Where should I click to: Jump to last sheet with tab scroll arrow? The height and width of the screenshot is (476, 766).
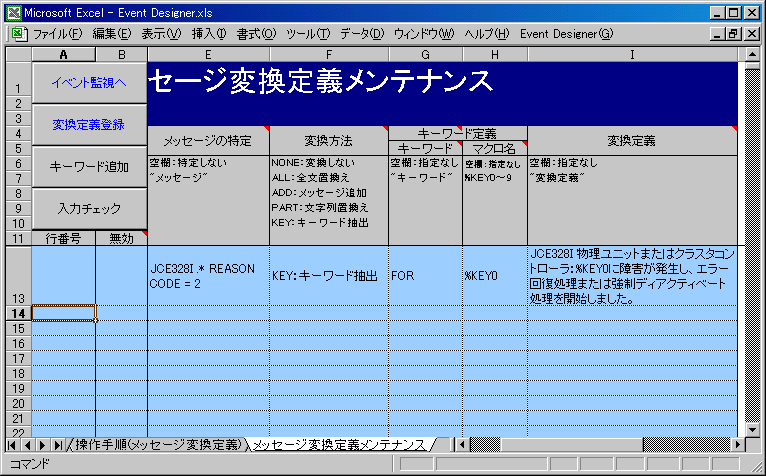point(57,444)
